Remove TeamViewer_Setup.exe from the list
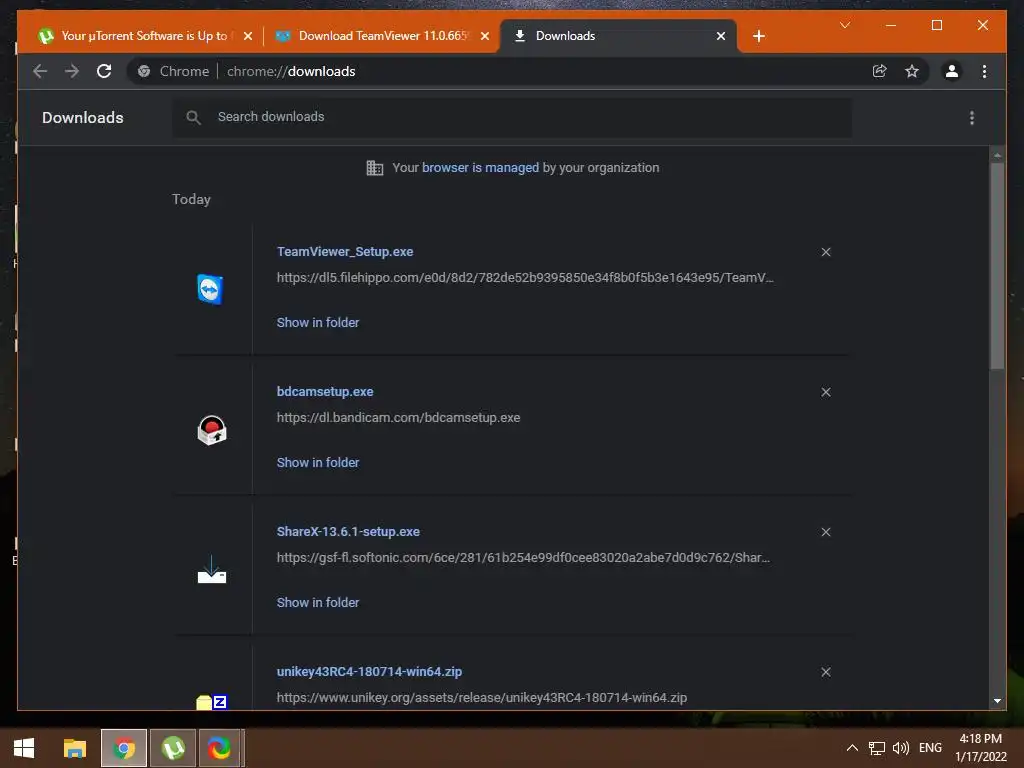The height and width of the screenshot is (768, 1024). 826,252
